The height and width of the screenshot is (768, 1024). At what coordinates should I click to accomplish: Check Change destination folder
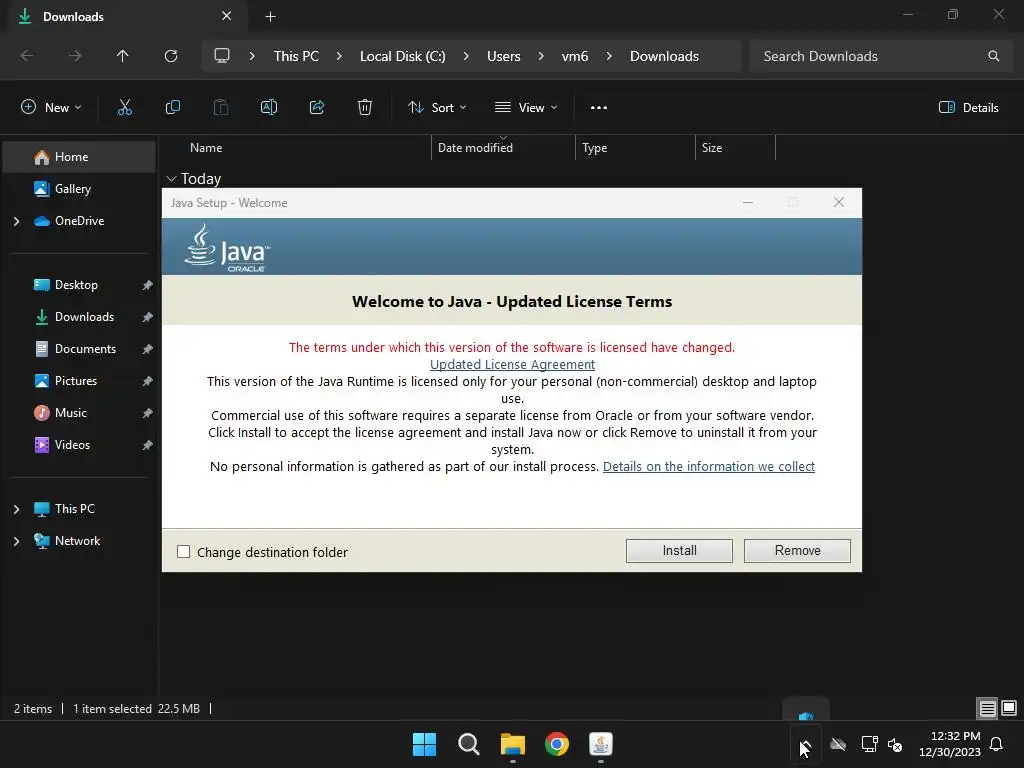pyautogui.click(x=184, y=552)
